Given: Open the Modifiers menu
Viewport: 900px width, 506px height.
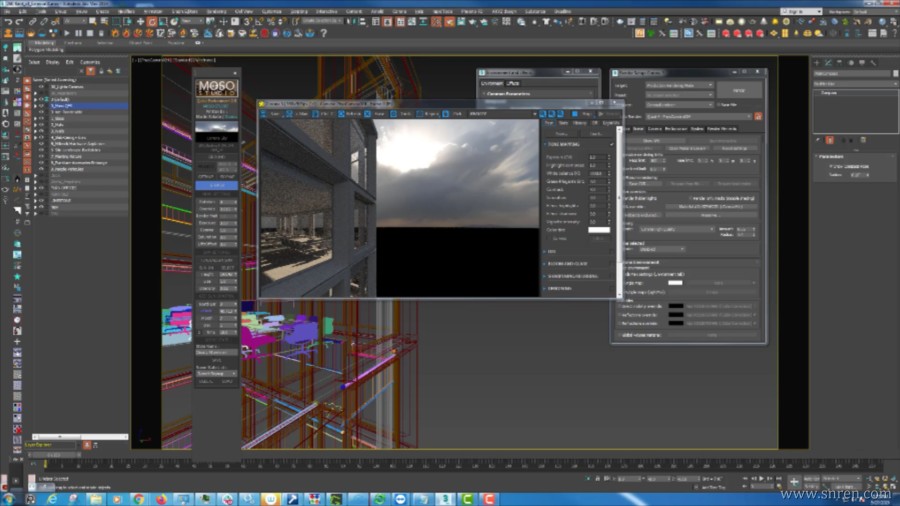Looking at the screenshot, I should [x=126, y=11].
